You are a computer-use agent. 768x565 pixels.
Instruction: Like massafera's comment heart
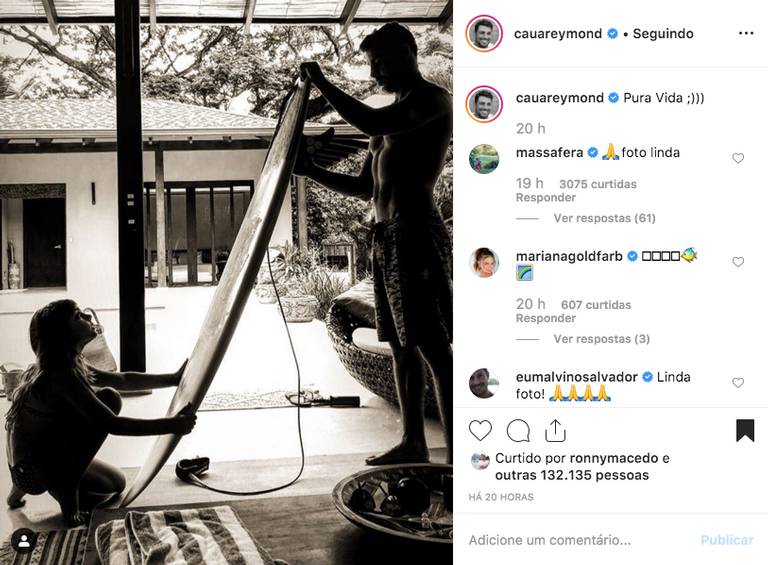coord(738,158)
